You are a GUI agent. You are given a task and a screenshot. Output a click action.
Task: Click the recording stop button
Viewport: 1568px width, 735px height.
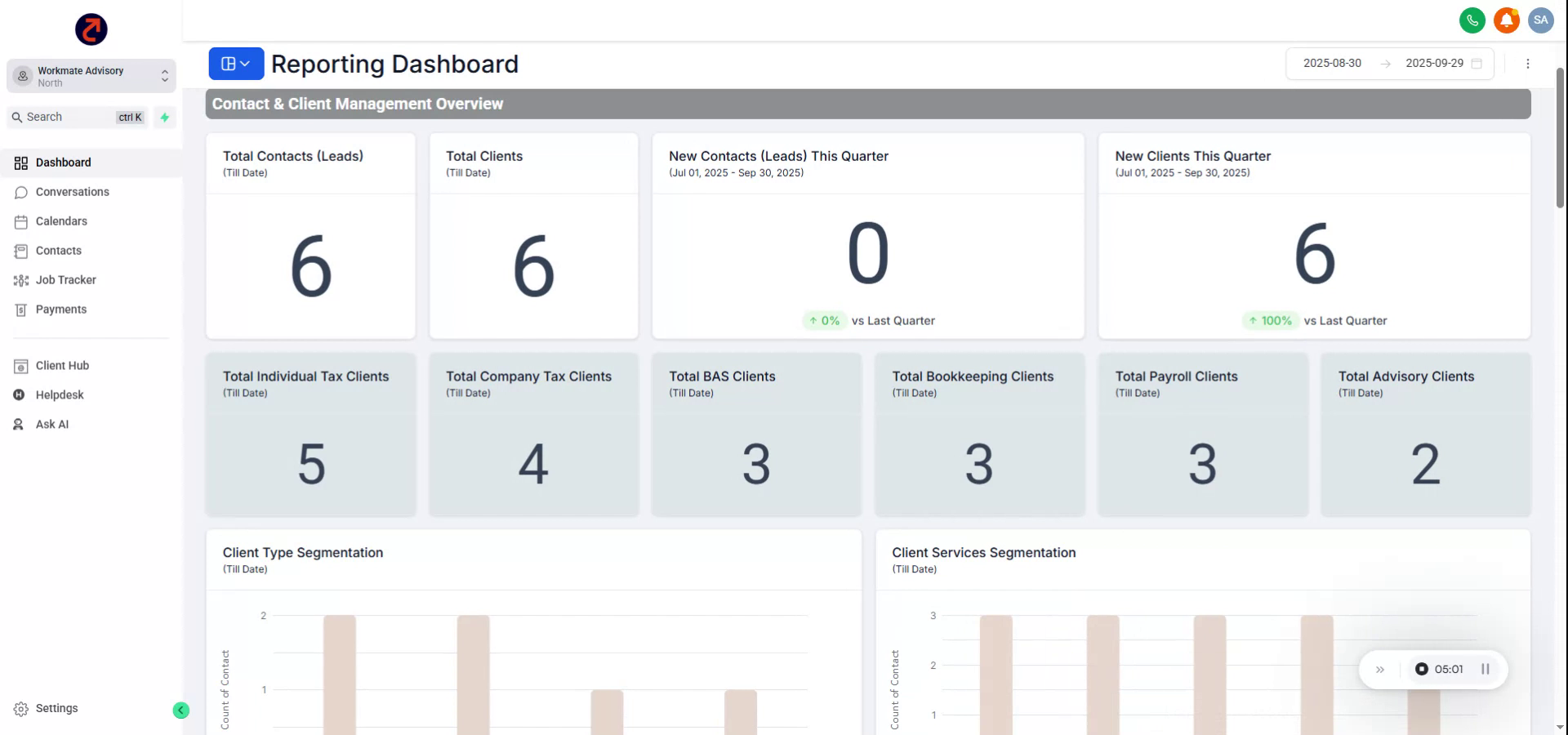[x=1422, y=670]
